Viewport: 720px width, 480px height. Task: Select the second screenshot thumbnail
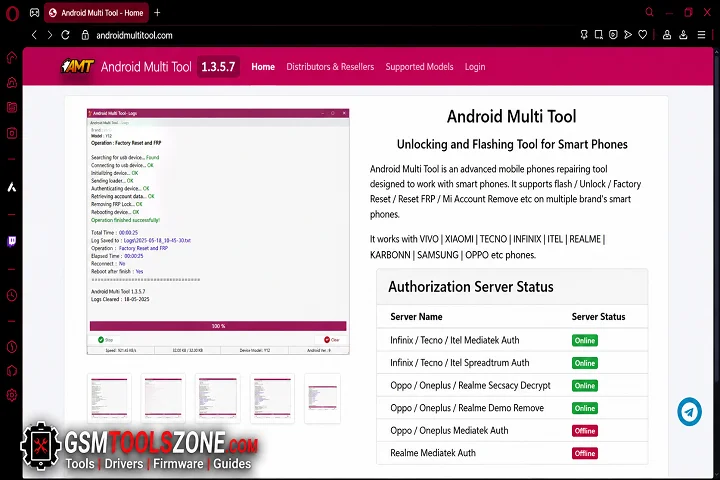click(x=163, y=398)
